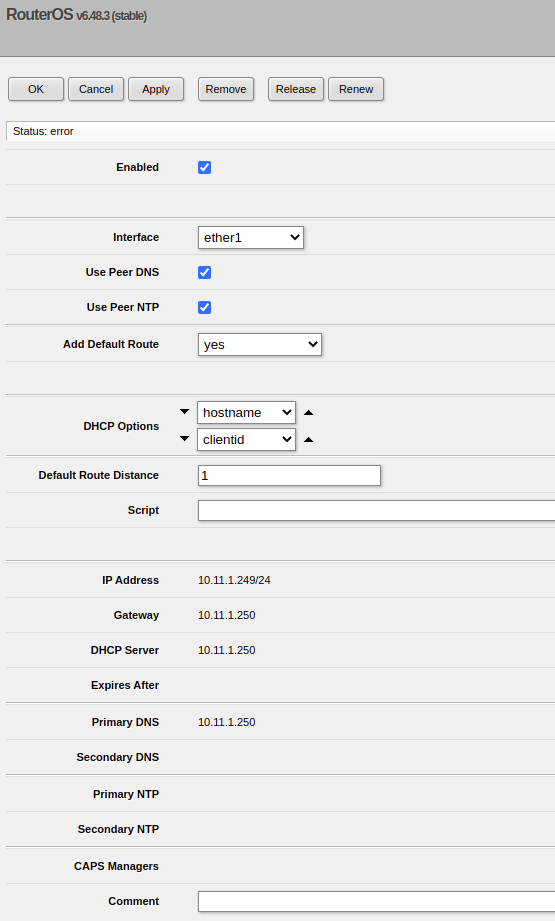Click into the Comment input field
The height and width of the screenshot is (921, 555).
pos(376,901)
